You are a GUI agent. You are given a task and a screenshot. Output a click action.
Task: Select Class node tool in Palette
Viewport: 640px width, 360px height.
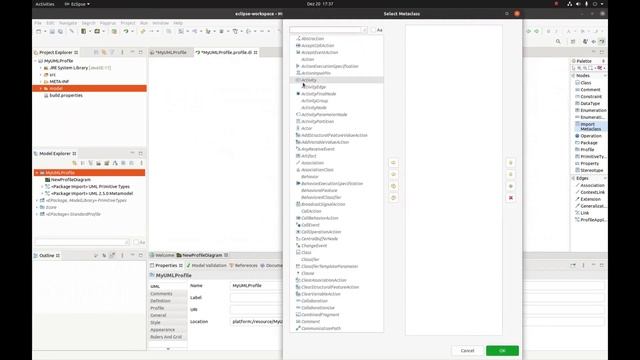585,83
